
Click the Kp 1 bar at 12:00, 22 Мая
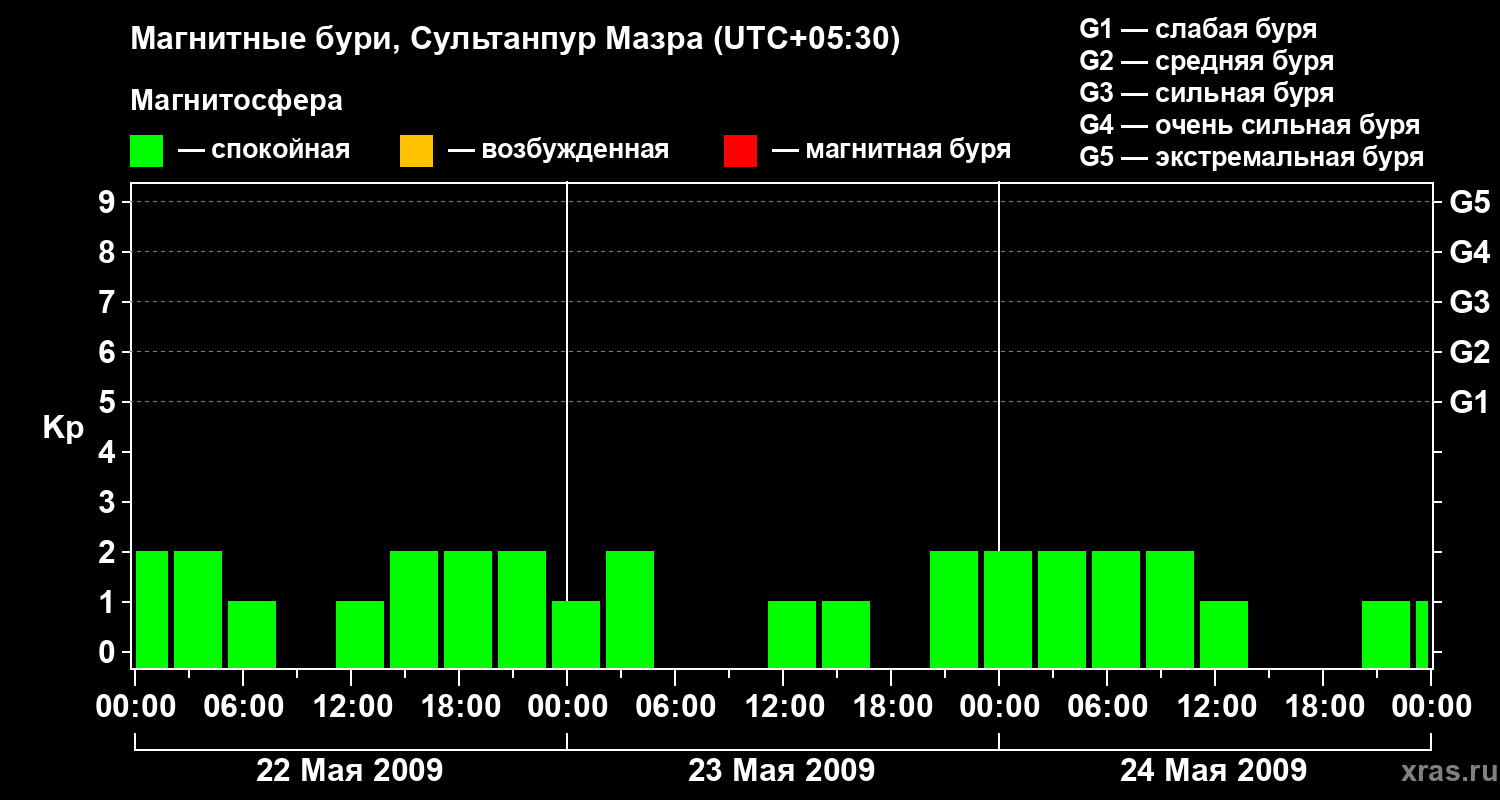tap(360, 634)
